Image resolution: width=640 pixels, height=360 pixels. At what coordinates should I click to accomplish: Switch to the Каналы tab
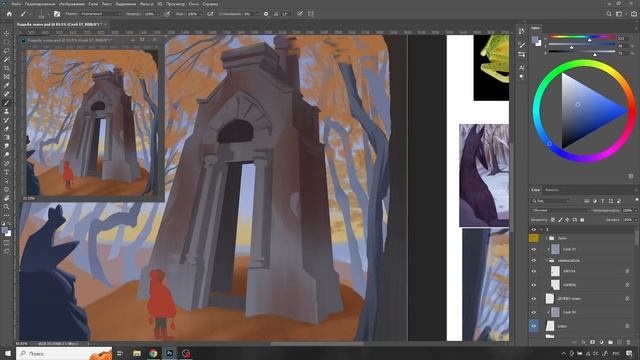[x=551, y=190]
